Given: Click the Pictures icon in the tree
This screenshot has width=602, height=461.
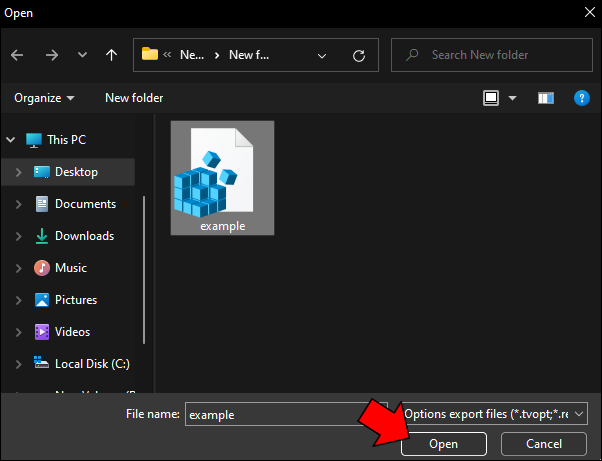Looking at the screenshot, I should click(x=41, y=300).
